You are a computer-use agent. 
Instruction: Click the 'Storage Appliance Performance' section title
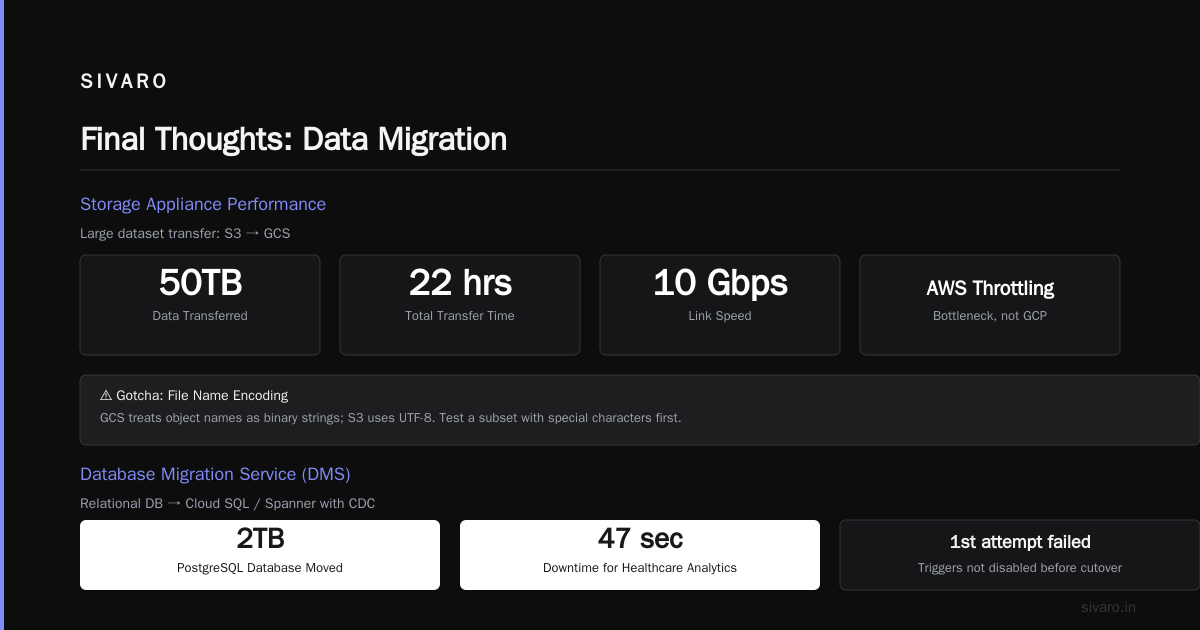pyautogui.click(x=203, y=204)
